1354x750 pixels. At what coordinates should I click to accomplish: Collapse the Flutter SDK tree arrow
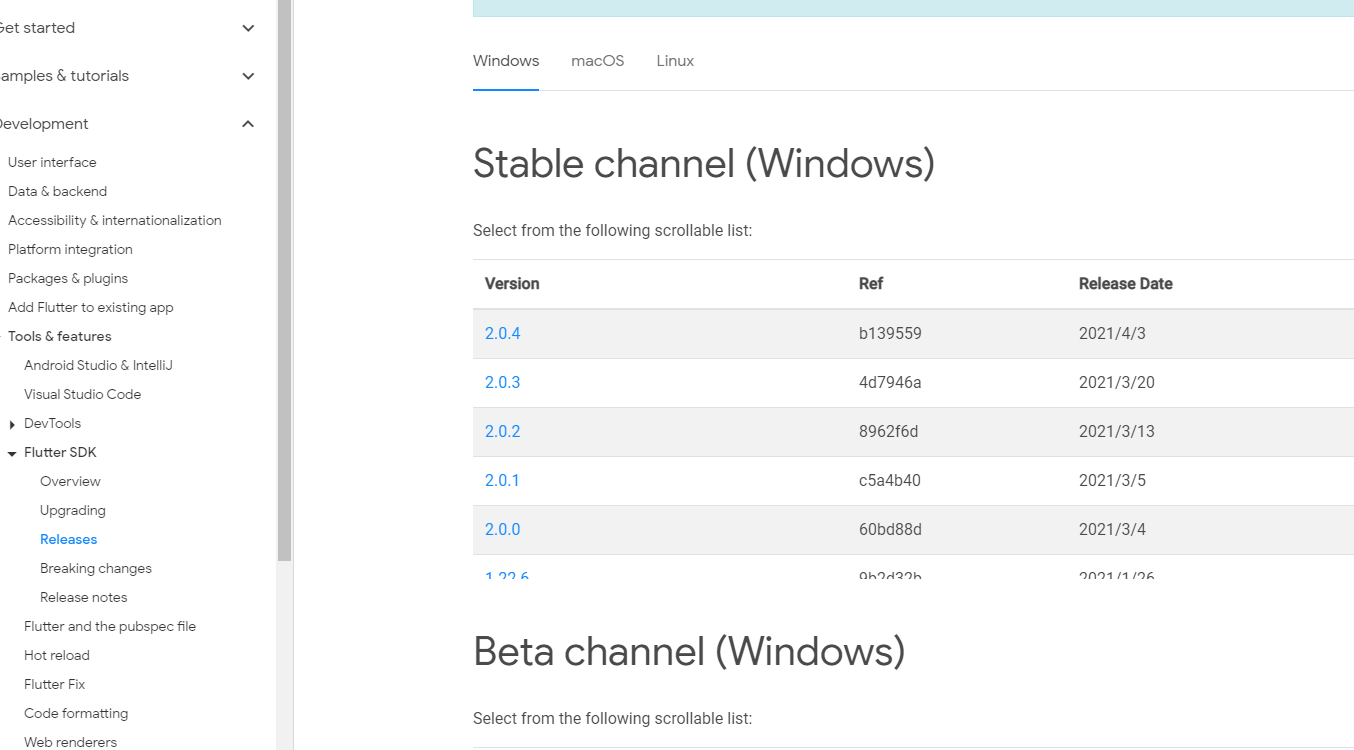[x=12, y=453]
